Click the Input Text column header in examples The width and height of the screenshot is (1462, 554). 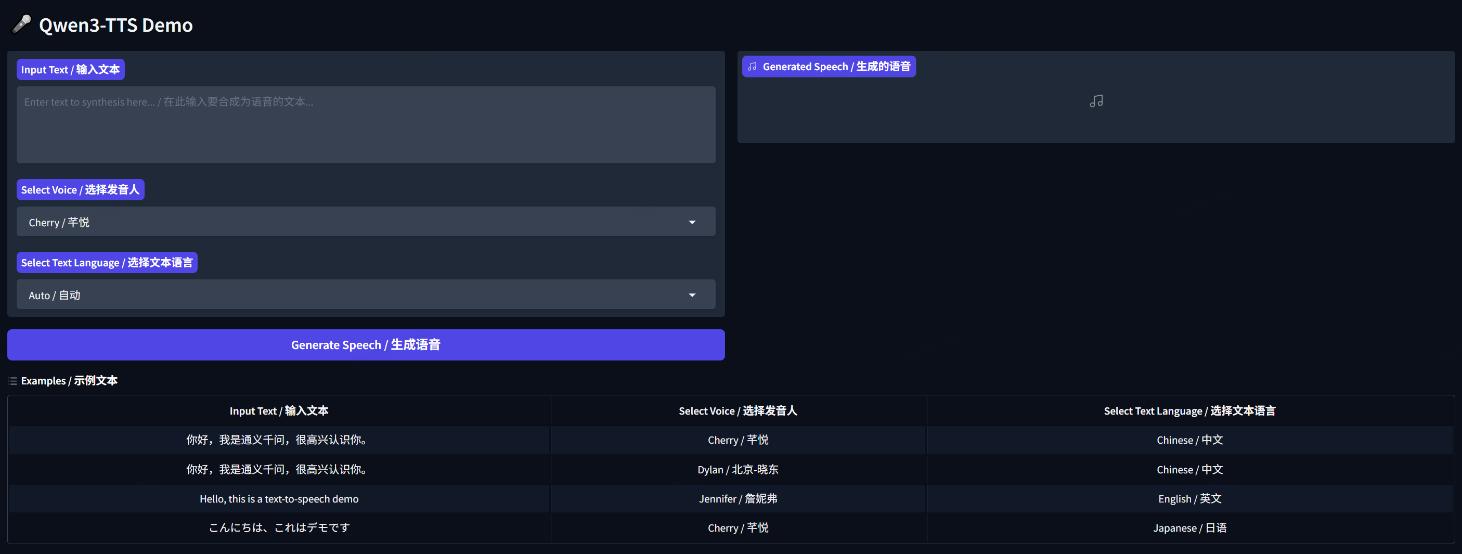click(279, 411)
